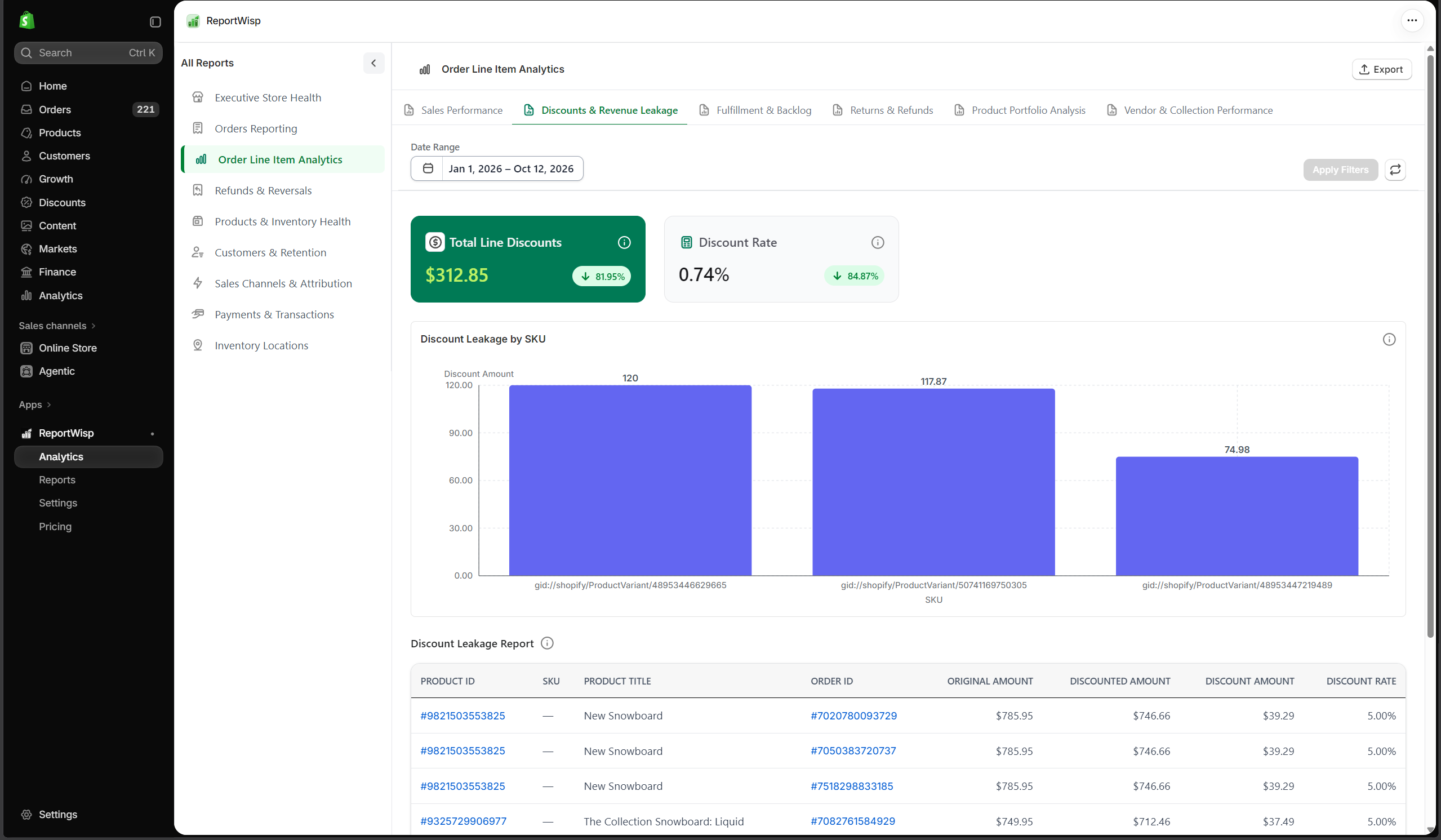Click the Total Line Discounts info icon

point(624,242)
